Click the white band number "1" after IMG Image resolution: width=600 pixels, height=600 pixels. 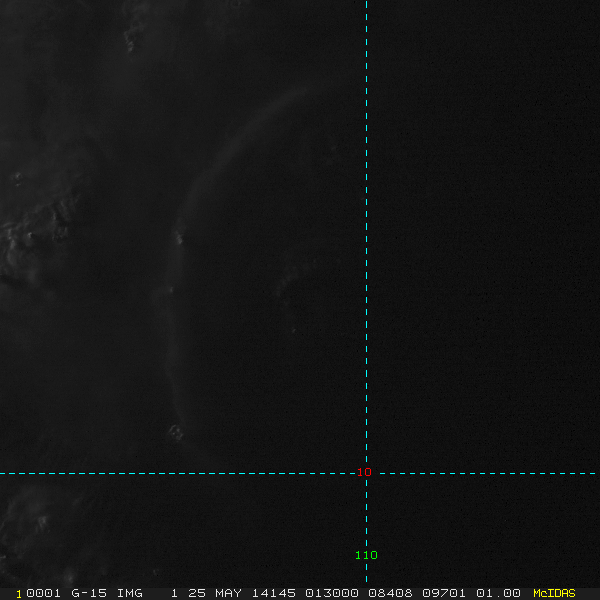click(174, 593)
